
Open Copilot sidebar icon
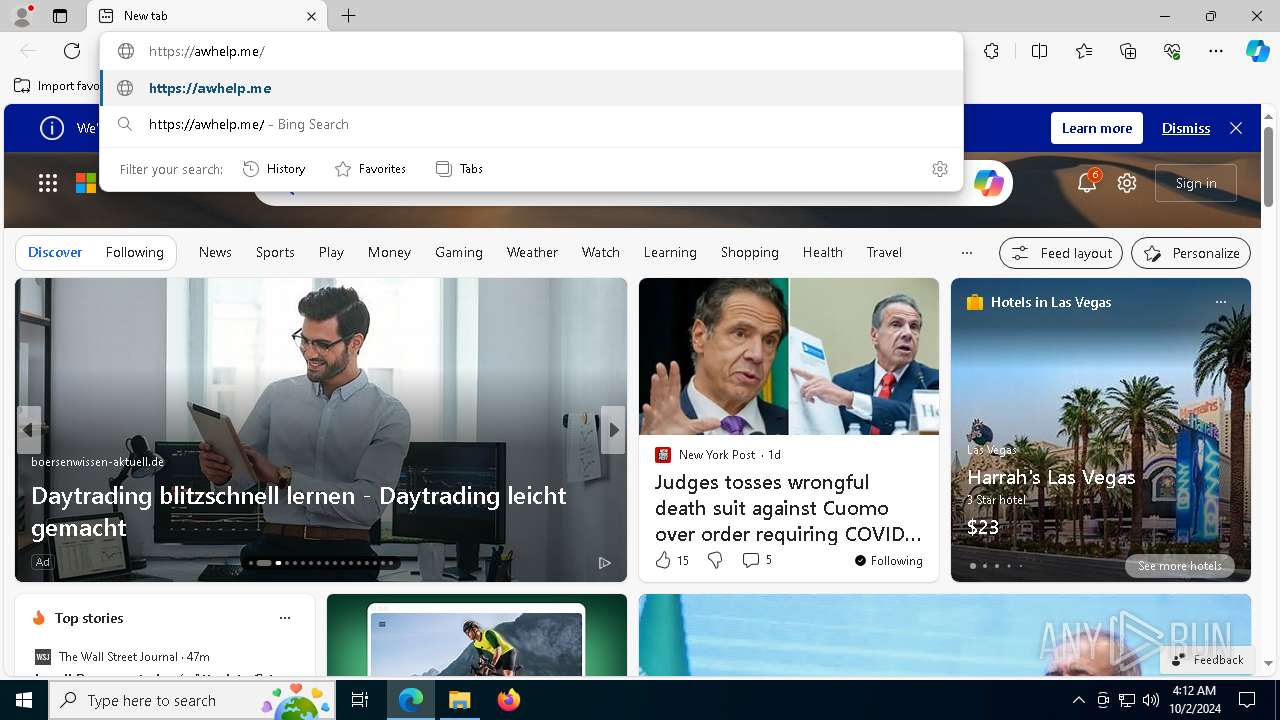(1257, 51)
